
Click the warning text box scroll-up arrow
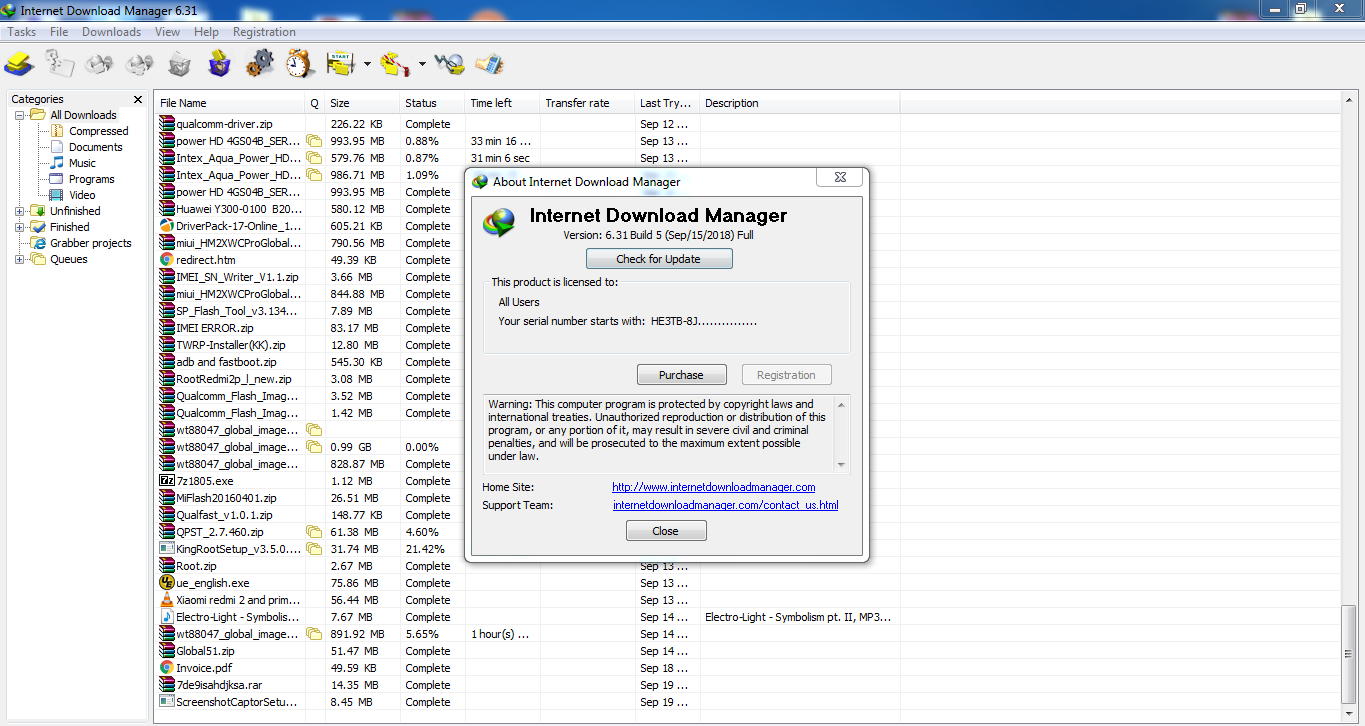tap(842, 404)
